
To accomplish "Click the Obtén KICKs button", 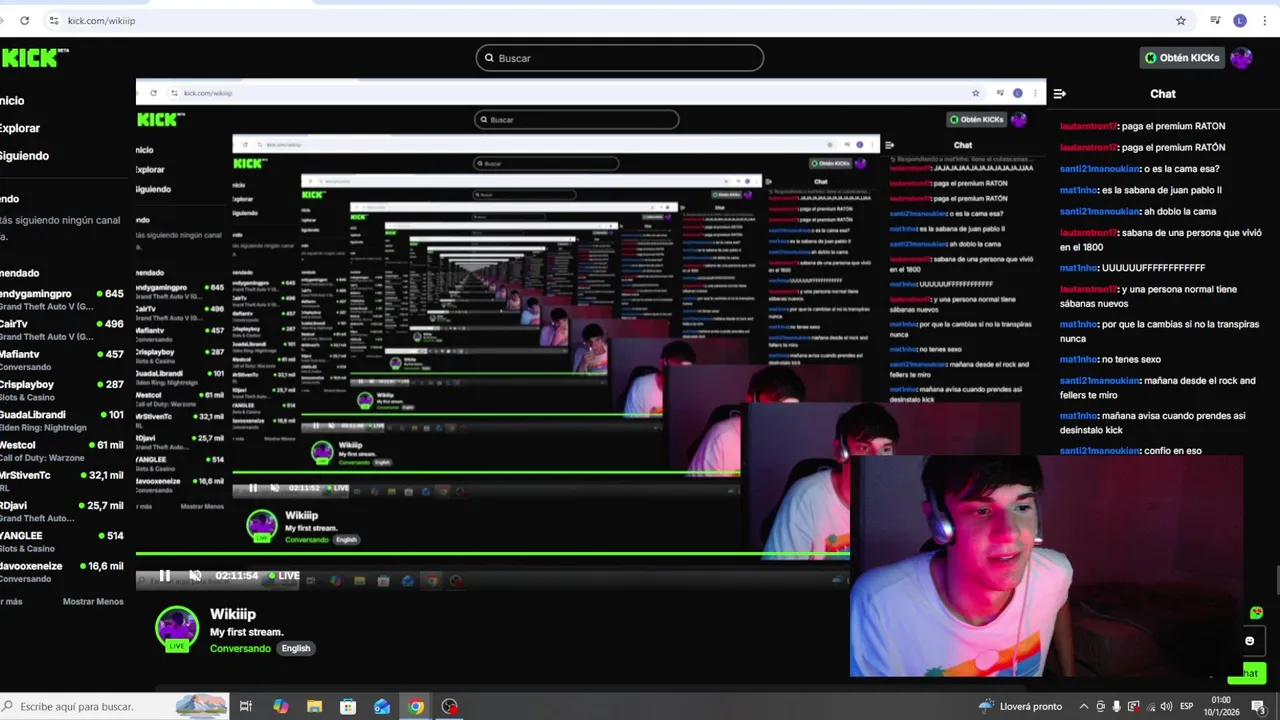I will coord(1182,58).
